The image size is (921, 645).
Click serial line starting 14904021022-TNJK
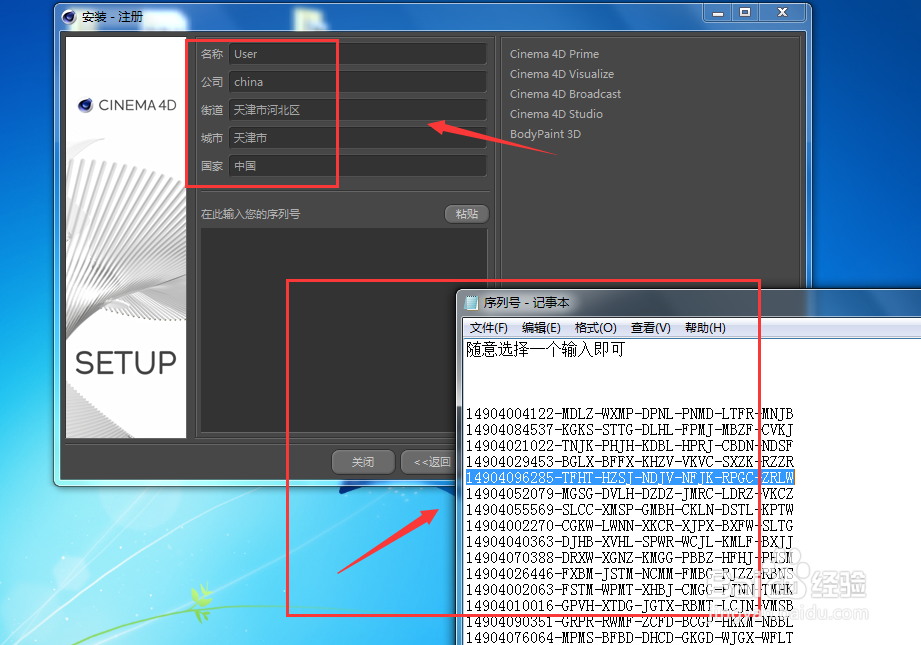[x=630, y=445]
